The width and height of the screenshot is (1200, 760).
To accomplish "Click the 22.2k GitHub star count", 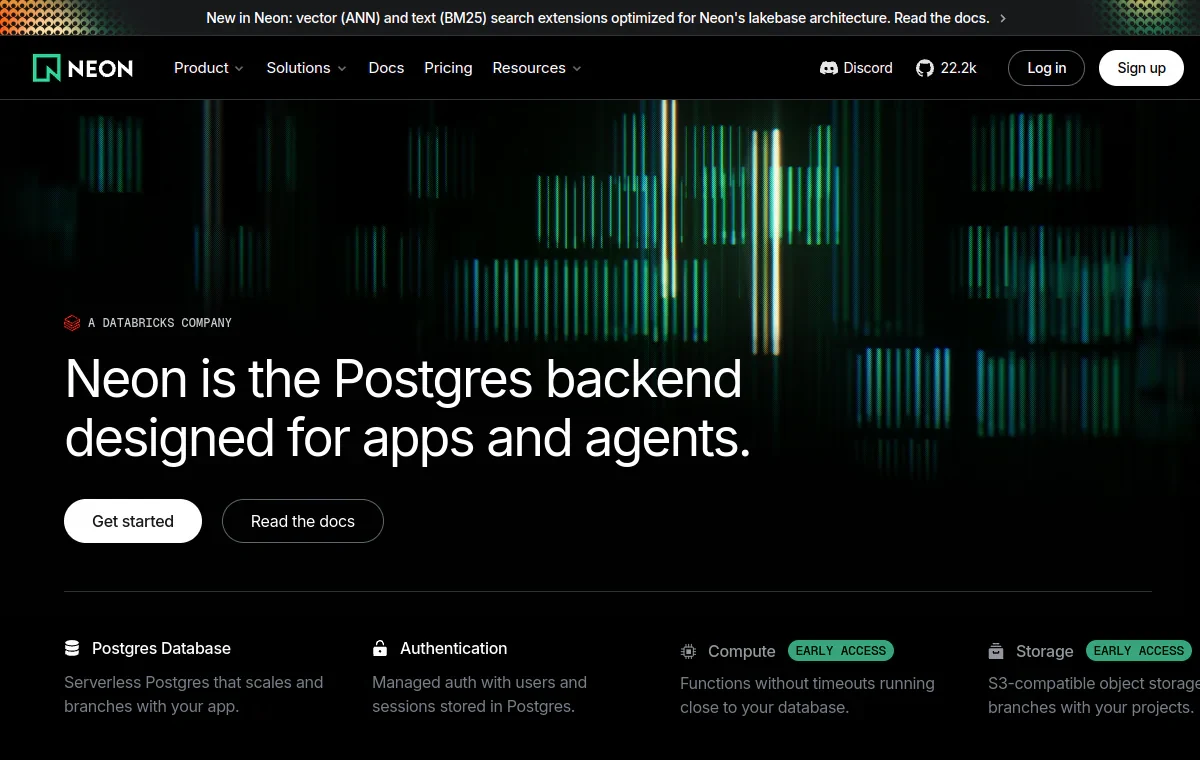I will [x=959, y=68].
